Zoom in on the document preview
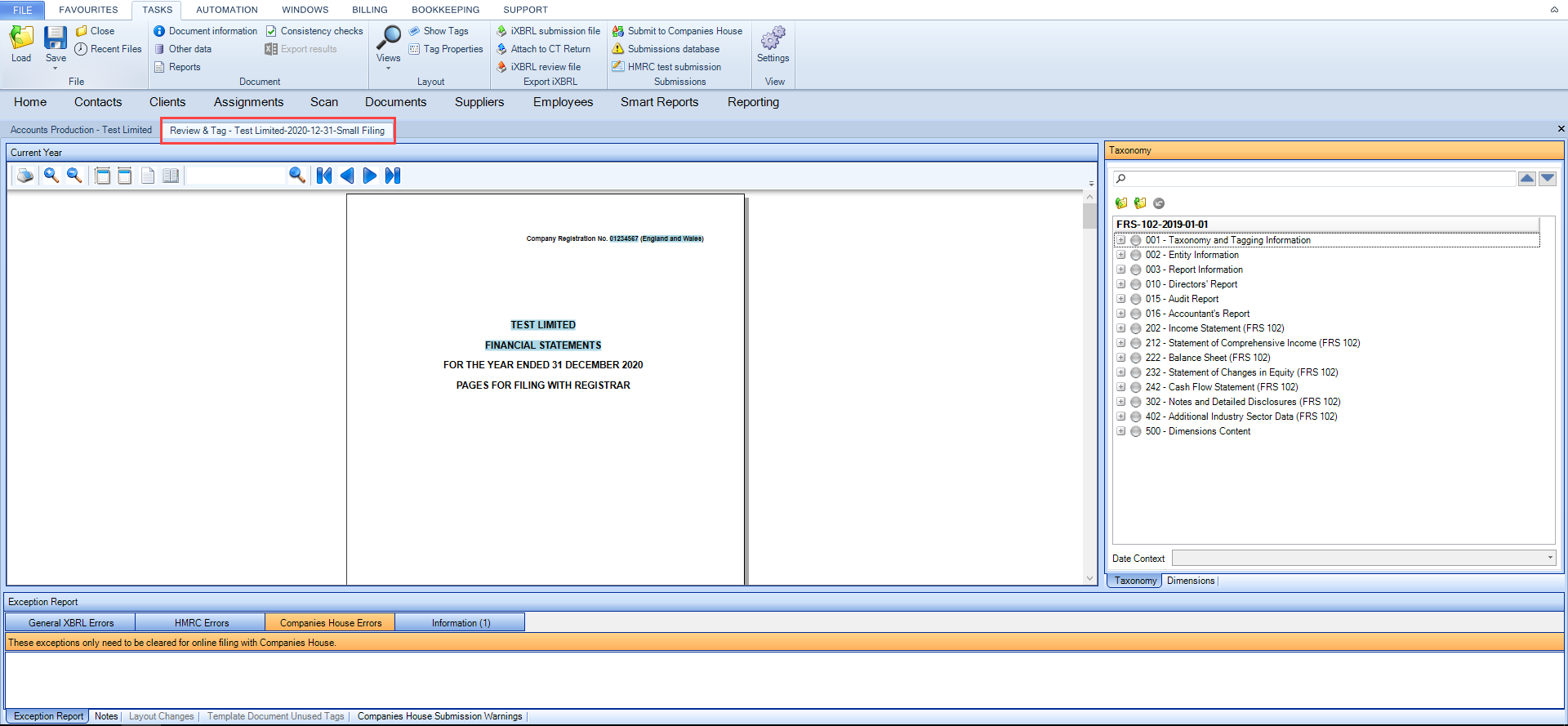The width and height of the screenshot is (1568, 726). point(51,176)
